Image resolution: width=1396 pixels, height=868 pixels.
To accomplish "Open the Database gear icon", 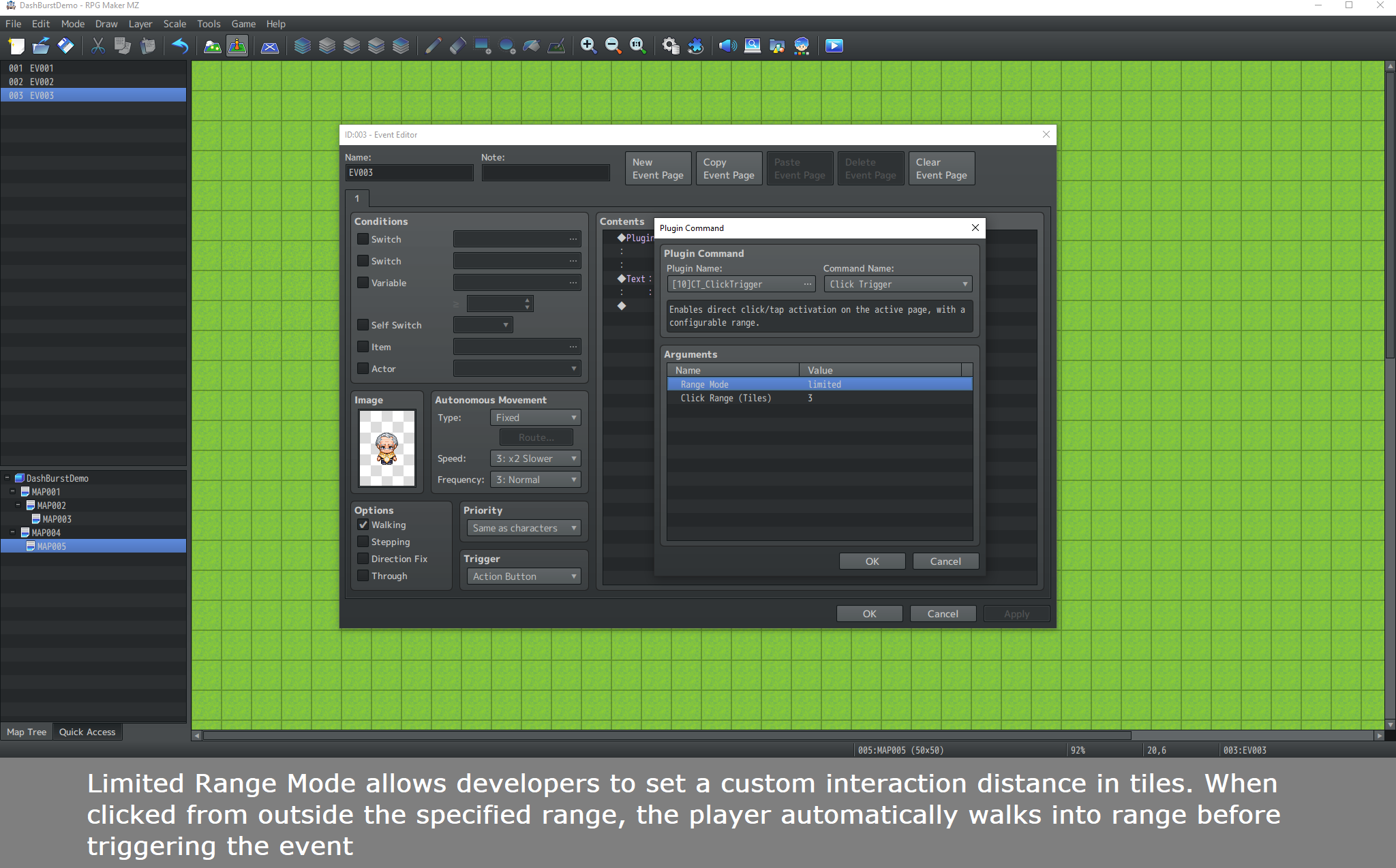I will coord(671,46).
